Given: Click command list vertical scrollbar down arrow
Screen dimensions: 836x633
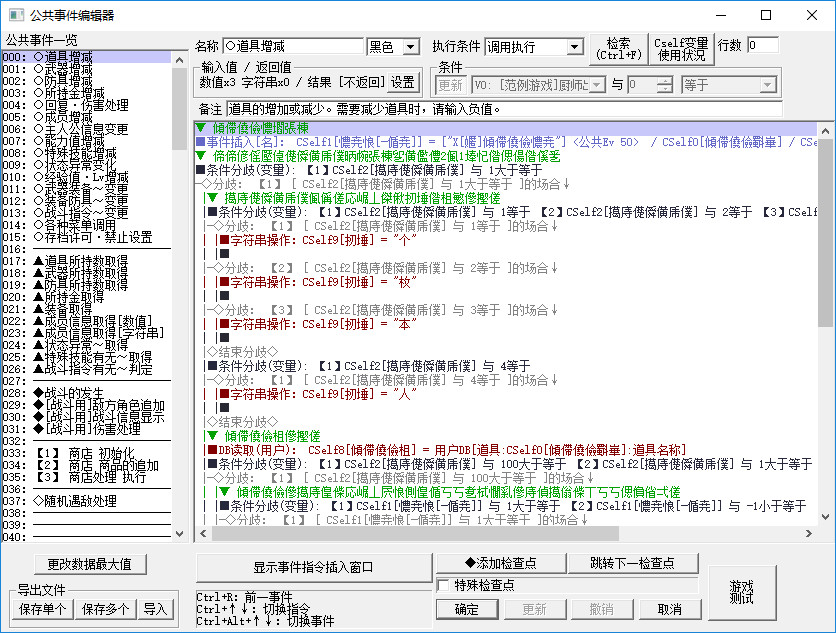Looking at the screenshot, I should tap(825, 516).
